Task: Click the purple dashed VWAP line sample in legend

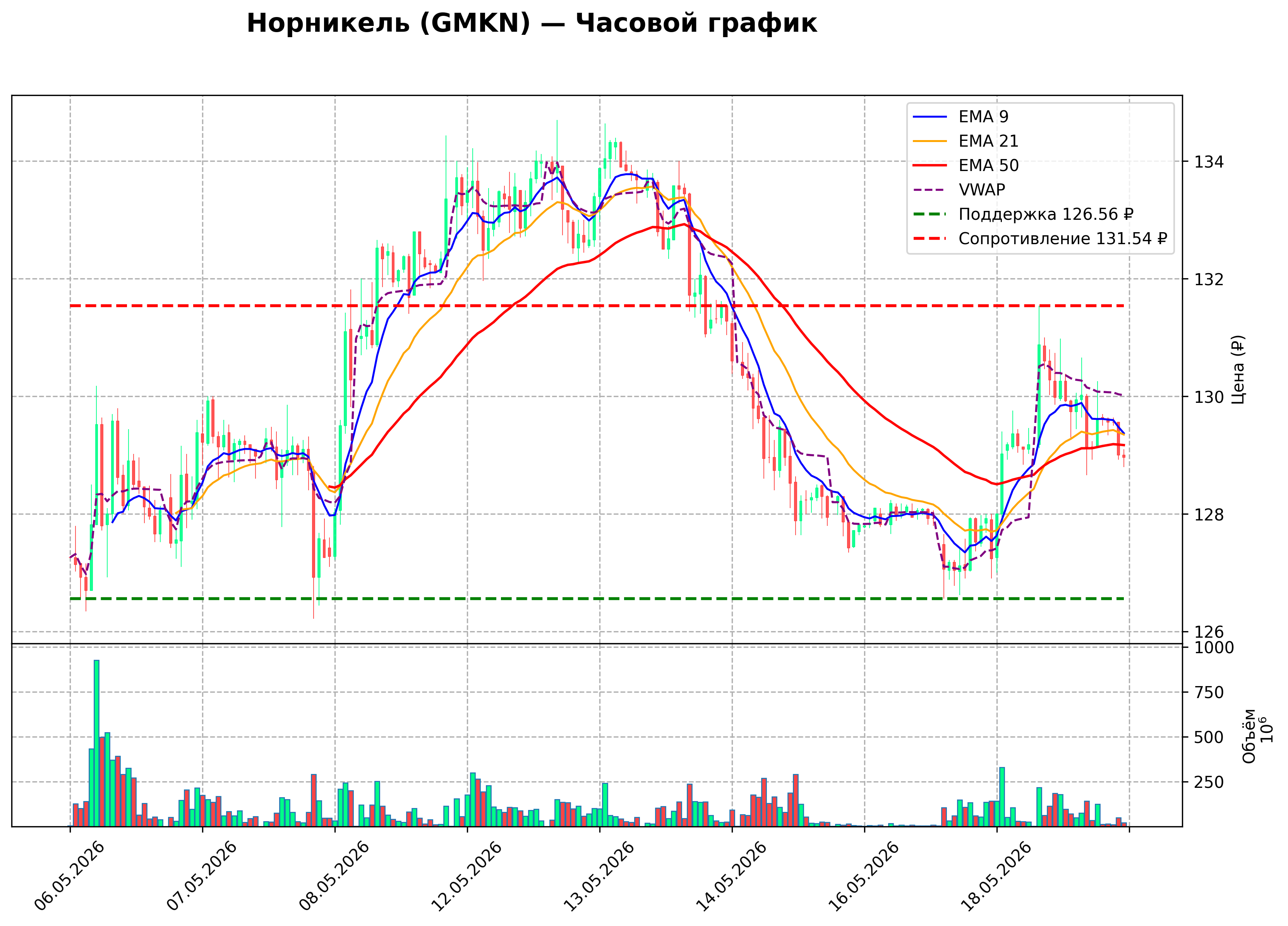Action: coord(930,190)
